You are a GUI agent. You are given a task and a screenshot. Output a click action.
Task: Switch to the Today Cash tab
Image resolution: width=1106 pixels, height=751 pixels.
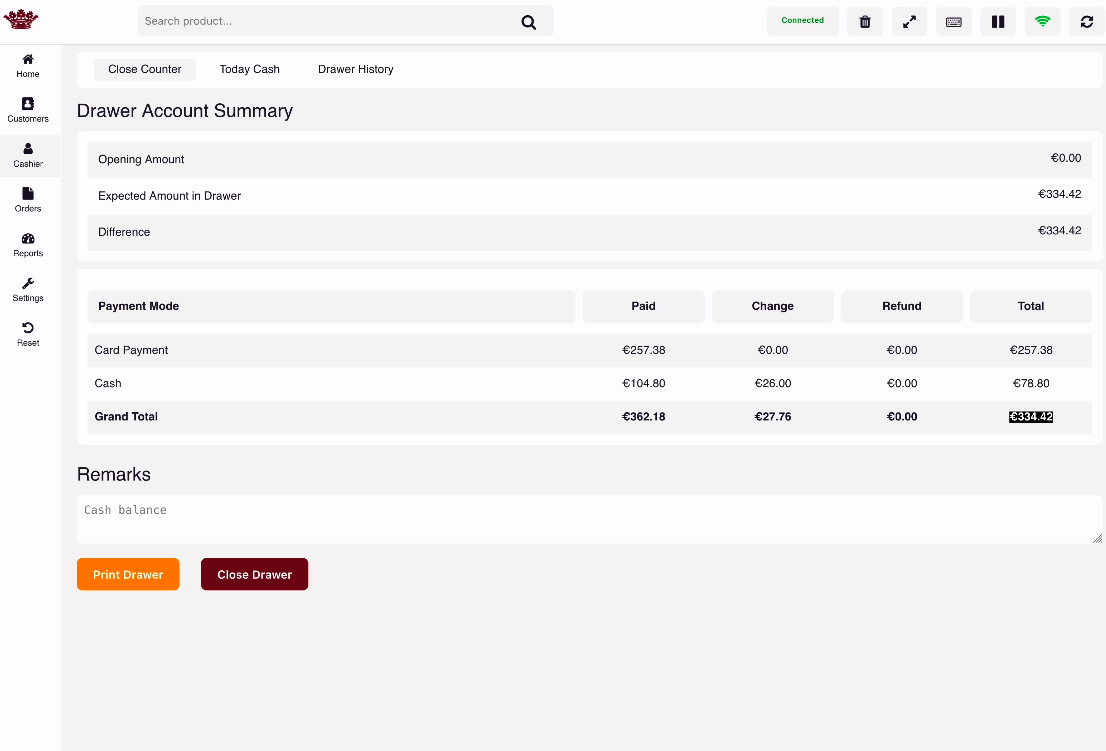coord(250,70)
